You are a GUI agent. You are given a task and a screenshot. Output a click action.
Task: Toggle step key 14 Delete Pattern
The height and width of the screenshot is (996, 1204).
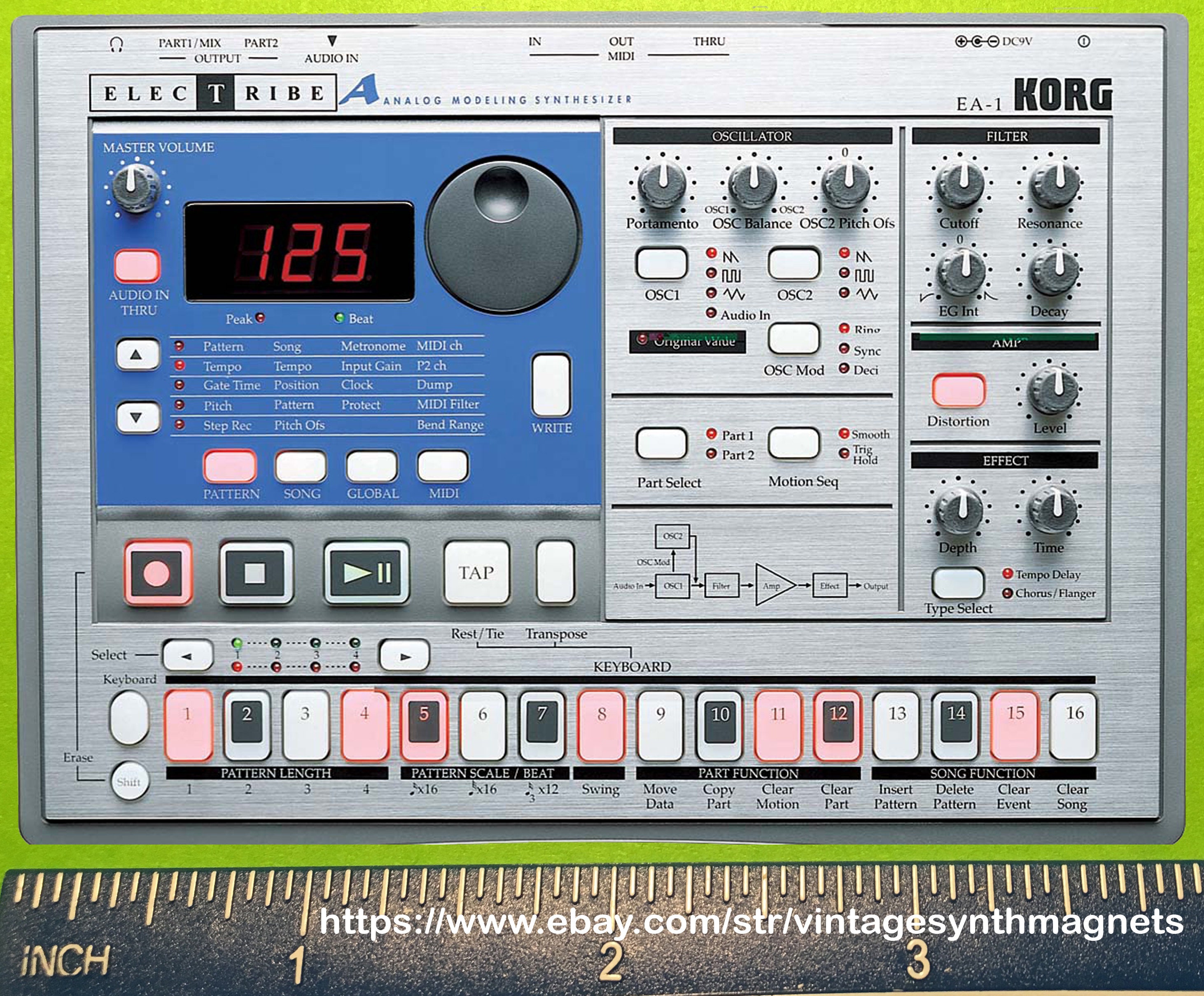point(956,726)
